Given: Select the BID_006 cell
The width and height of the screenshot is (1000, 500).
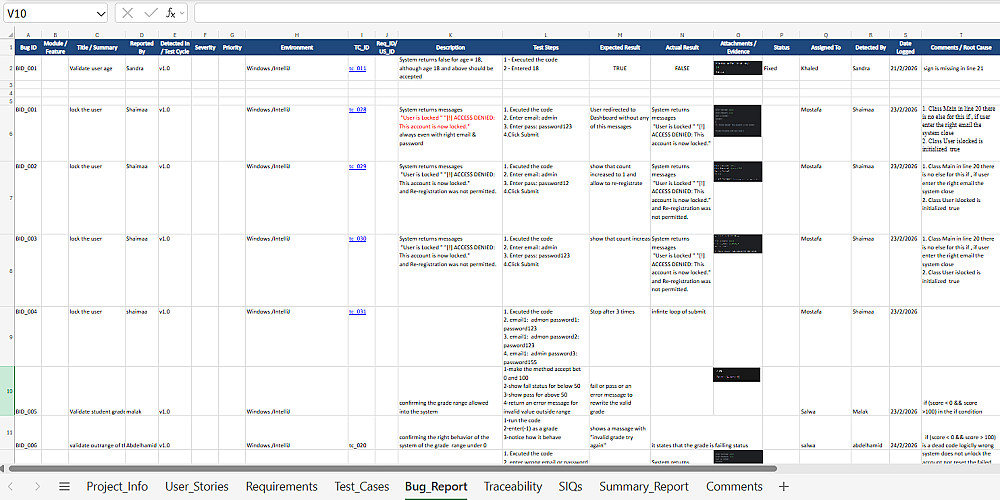Looking at the screenshot, I should click(x=28, y=433).
